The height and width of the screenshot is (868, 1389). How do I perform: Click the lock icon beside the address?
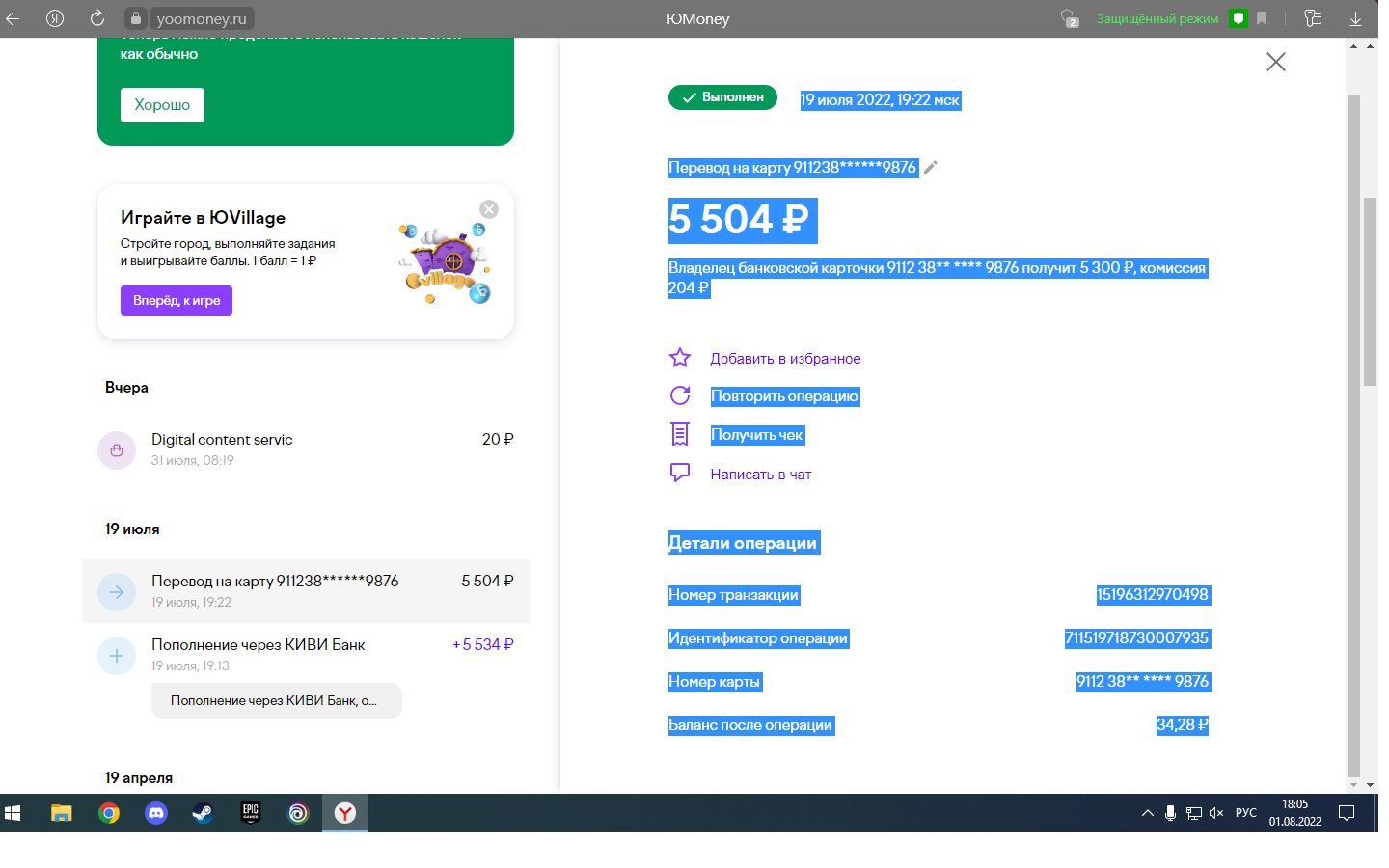click(x=136, y=18)
